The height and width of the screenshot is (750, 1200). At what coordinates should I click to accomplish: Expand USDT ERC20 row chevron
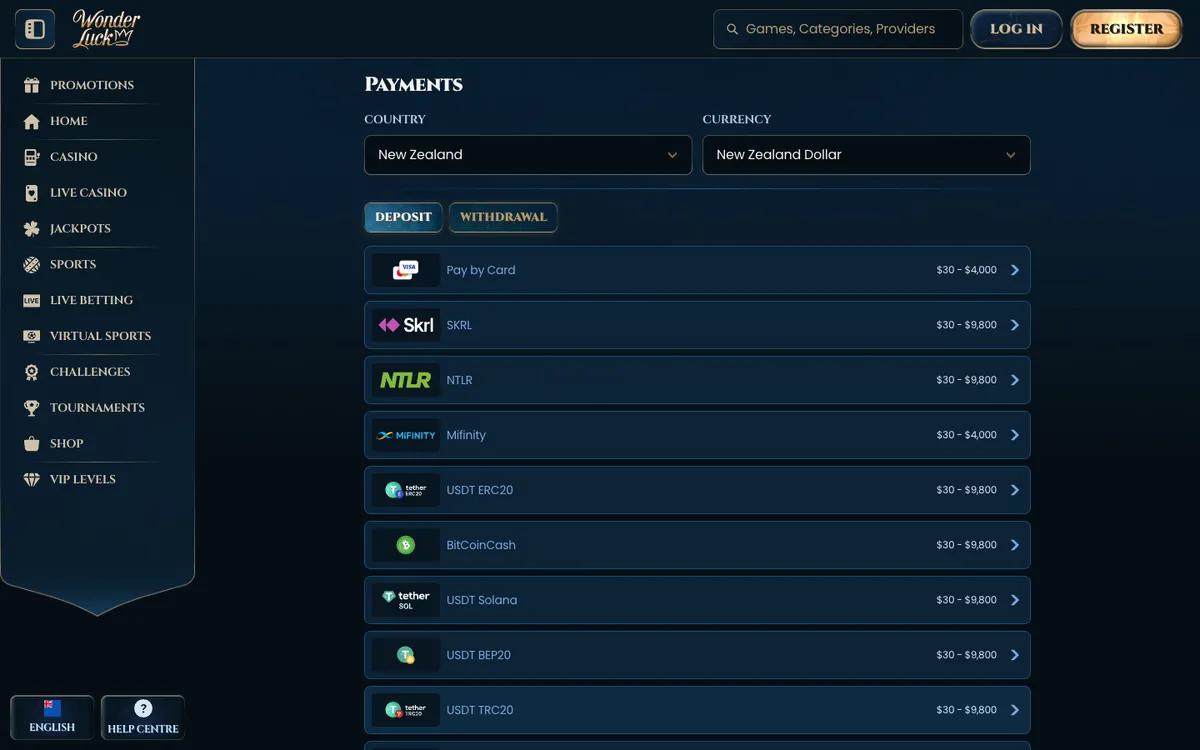(1015, 490)
